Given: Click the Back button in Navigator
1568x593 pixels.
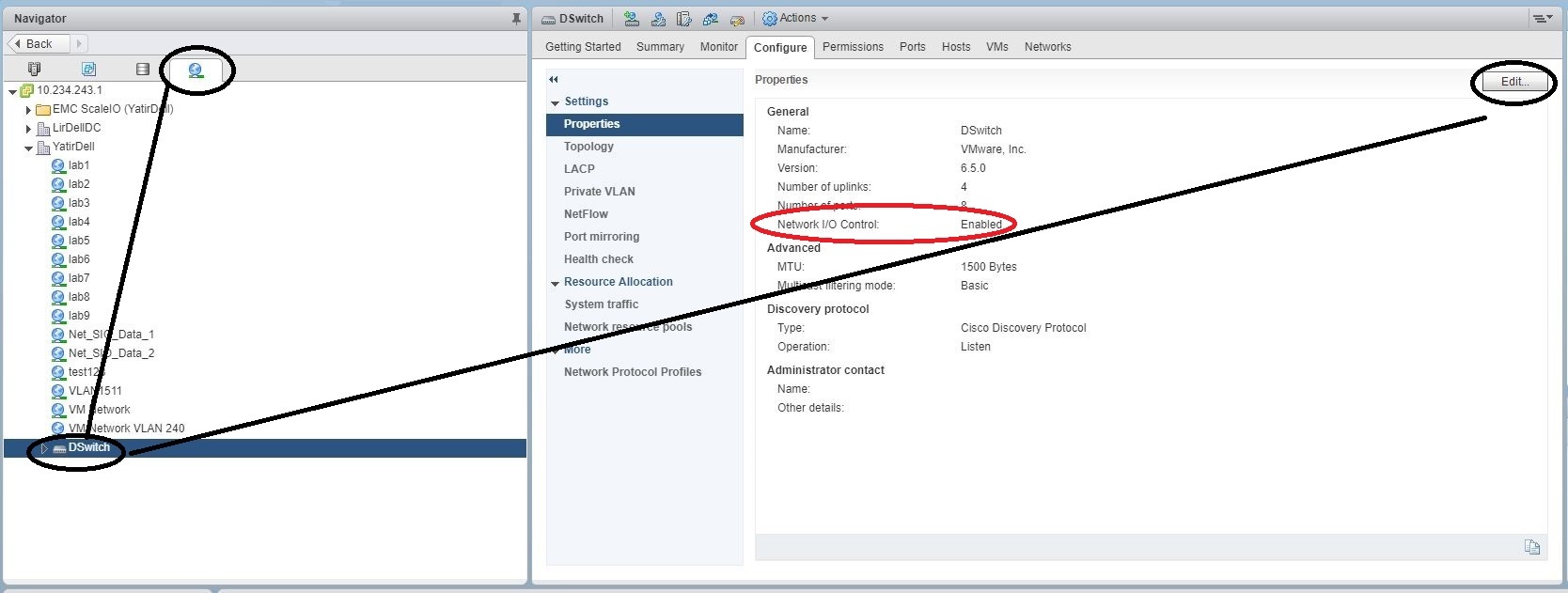Looking at the screenshot, I should coord(38,43).
